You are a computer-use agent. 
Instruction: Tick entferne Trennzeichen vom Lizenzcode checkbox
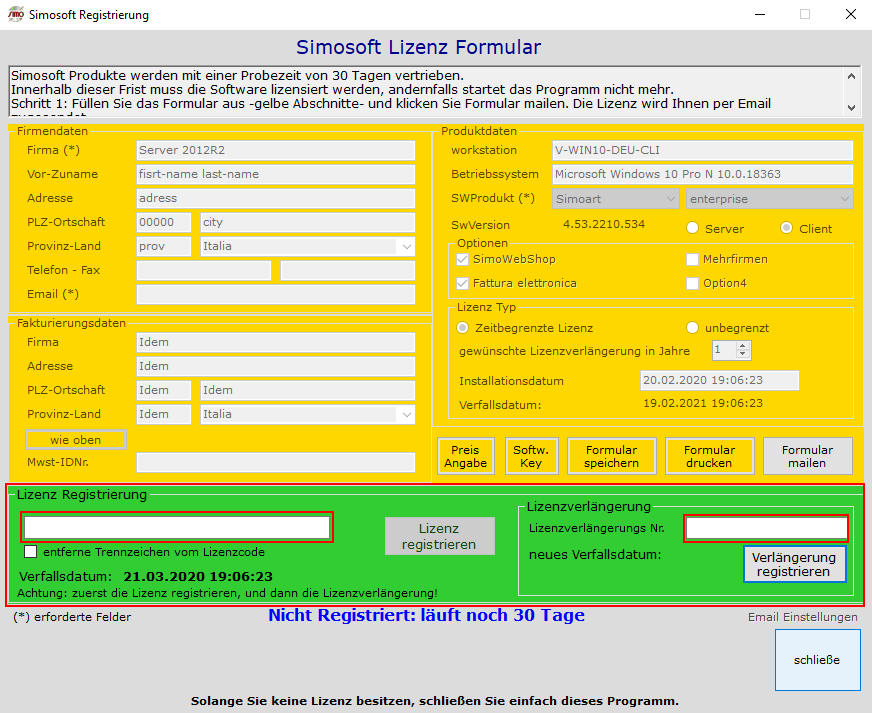pyautogui.click(x=31, y=551)
